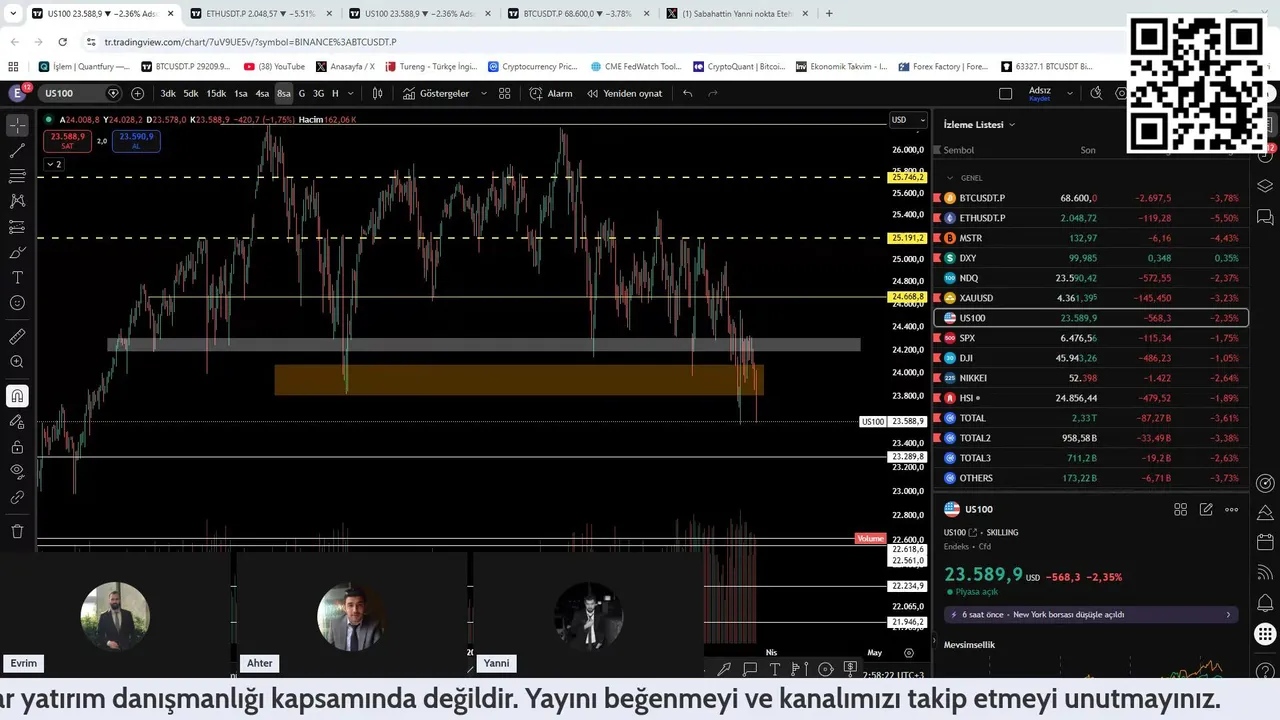
Task: Open the US100 details three-dots menu
Action: click(x=1232, y=509)
